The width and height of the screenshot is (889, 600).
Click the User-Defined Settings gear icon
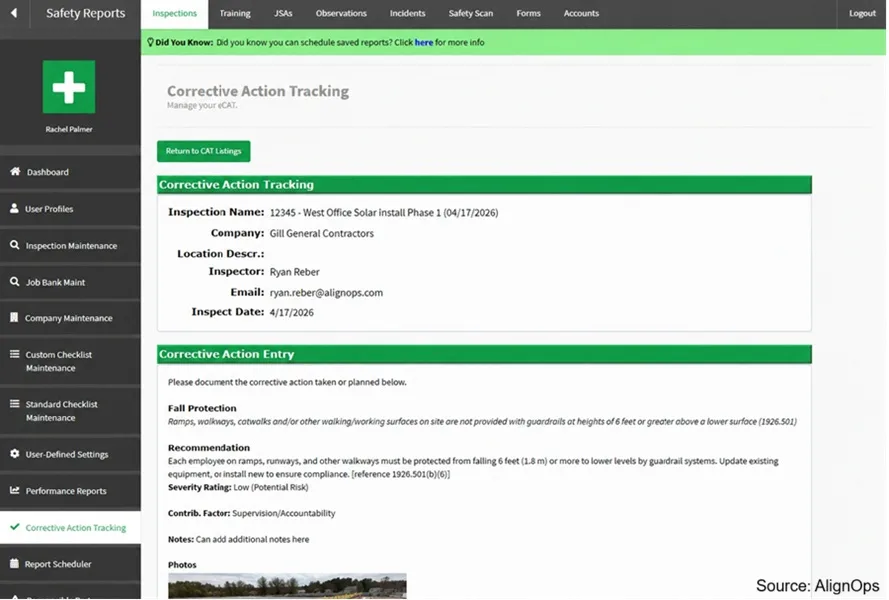coord(15,454)
